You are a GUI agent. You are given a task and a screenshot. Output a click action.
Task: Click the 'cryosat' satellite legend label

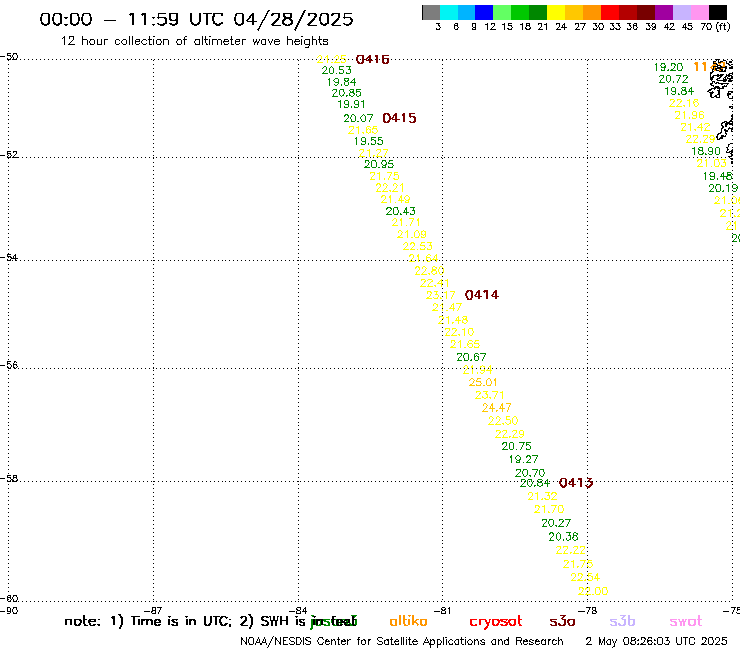tap(496, 622)
